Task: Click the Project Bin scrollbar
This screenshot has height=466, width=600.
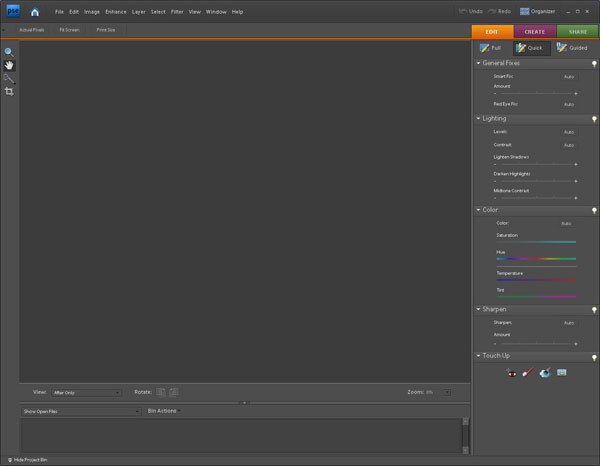Action: [x=465, y=435]
